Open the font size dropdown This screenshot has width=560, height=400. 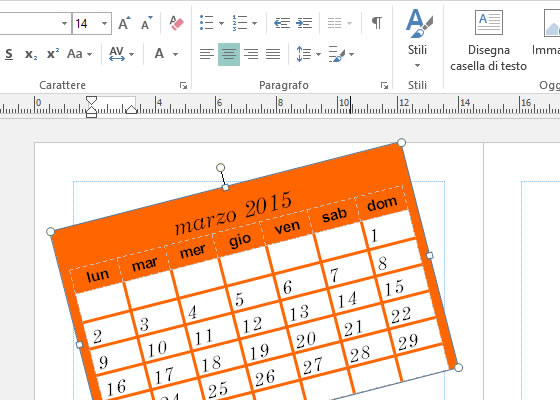tap(104, 24)
